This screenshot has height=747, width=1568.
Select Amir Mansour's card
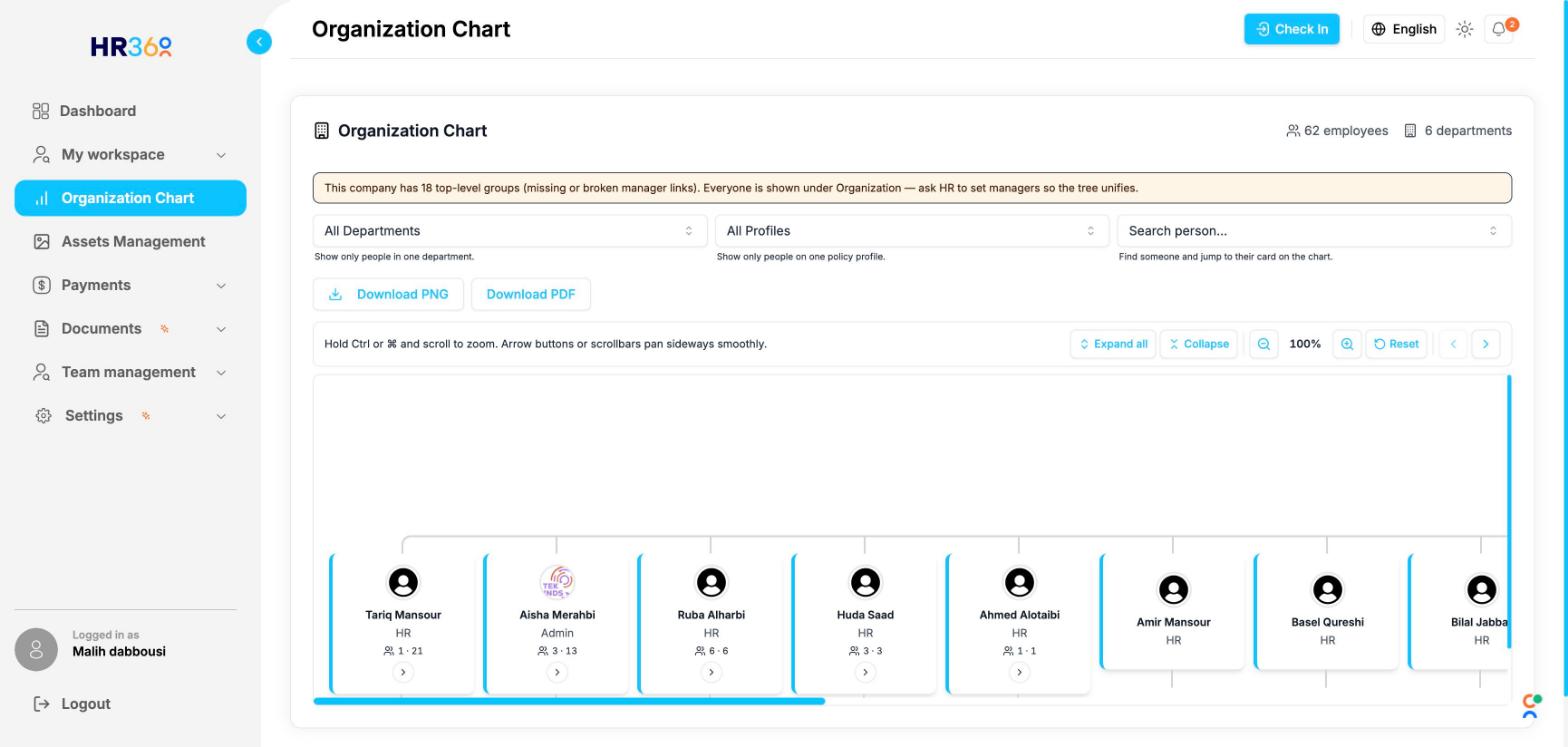click(1173, 610)
